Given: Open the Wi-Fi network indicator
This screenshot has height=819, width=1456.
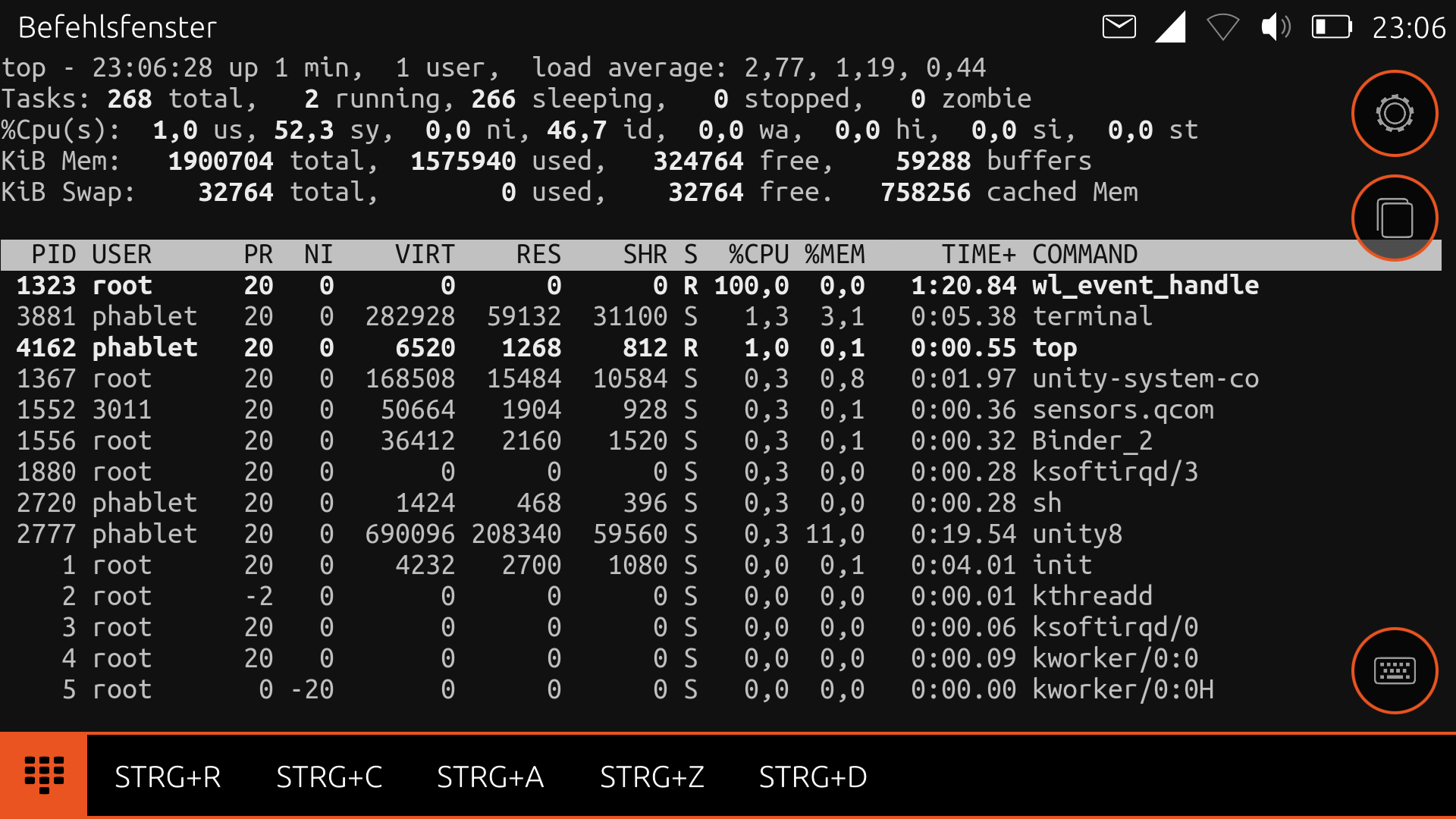Looking at the screenshot, I should [1222, 27].
